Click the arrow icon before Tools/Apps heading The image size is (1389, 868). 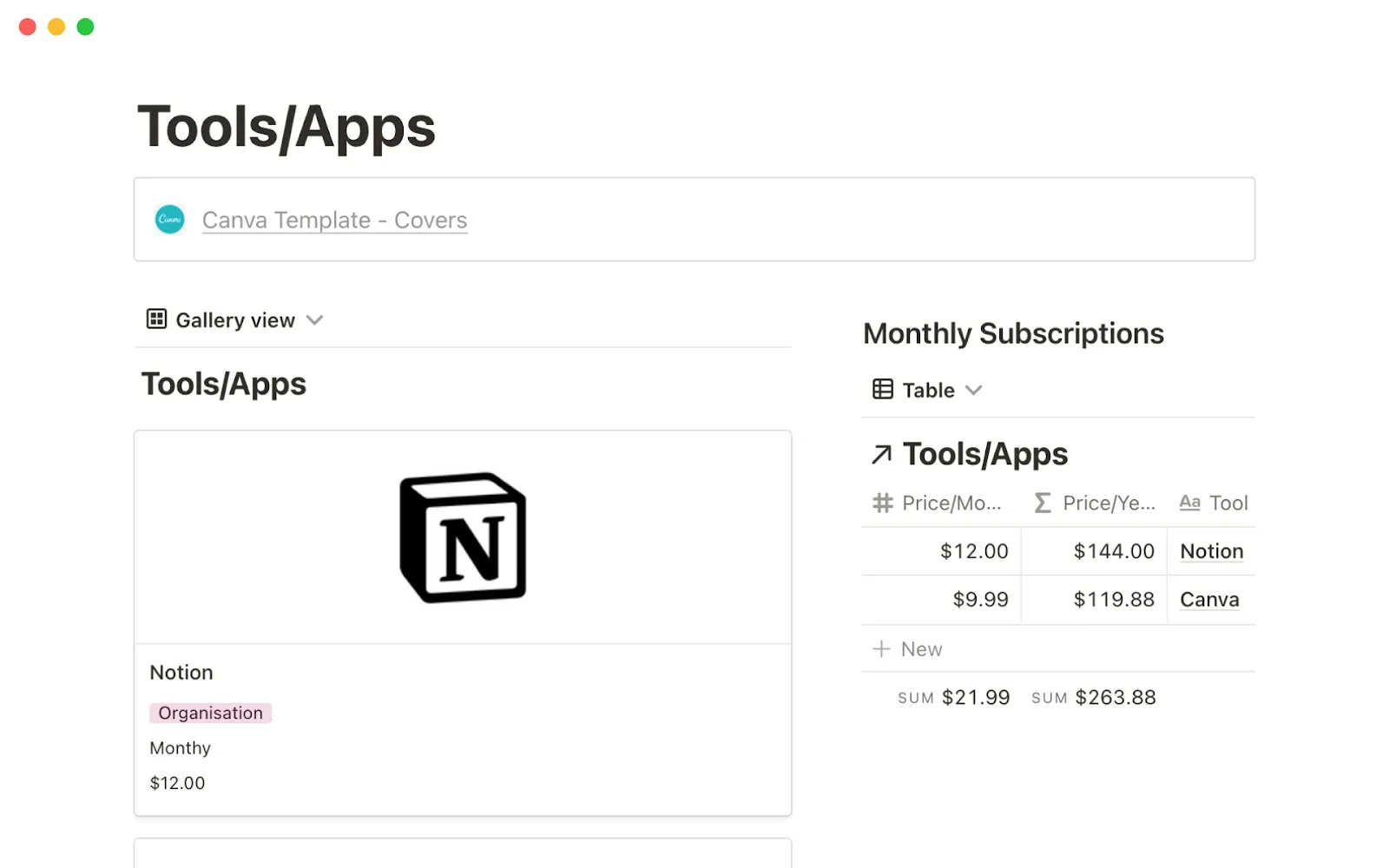tap(884, 453)
